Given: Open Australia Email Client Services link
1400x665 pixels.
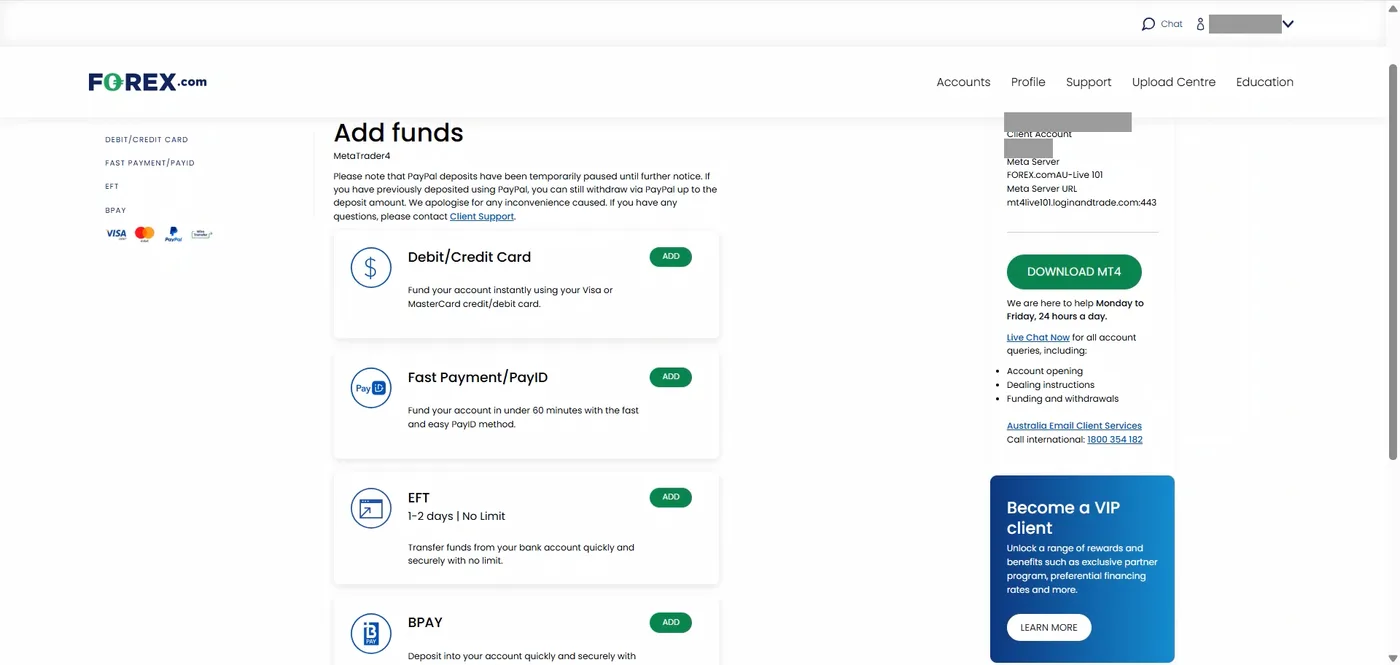Looking at the screenshot, I should click(x=1074, y=426).
